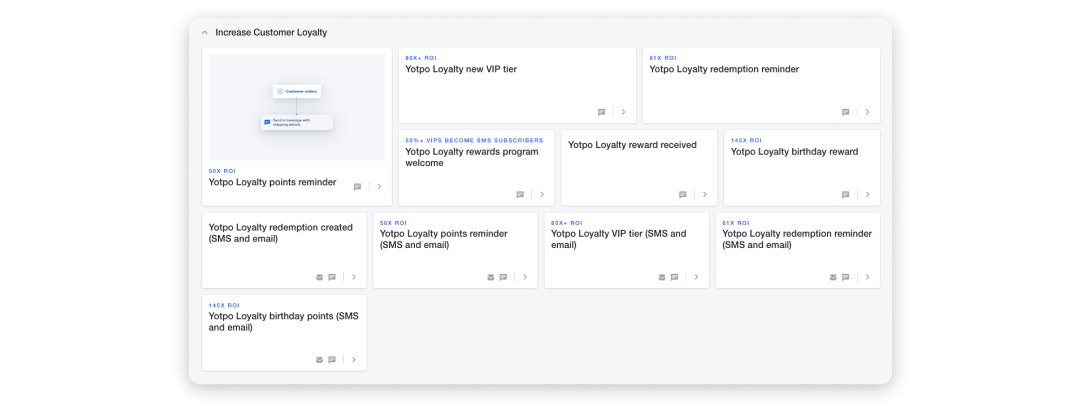Image resolution: width=1080 pixels, height=403 pixels.
Task: Click SMS icon on redemption created card
Action: click(x=332, y=277)
